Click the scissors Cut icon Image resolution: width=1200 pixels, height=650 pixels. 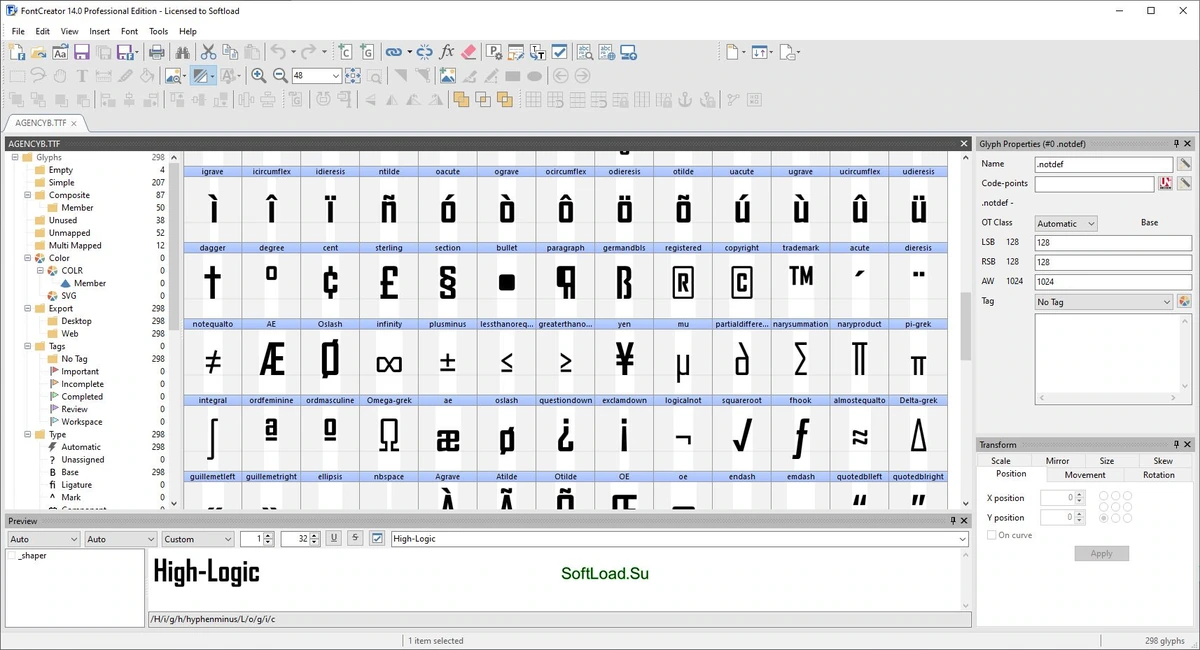pyautogui.click(x=208, y=52)
